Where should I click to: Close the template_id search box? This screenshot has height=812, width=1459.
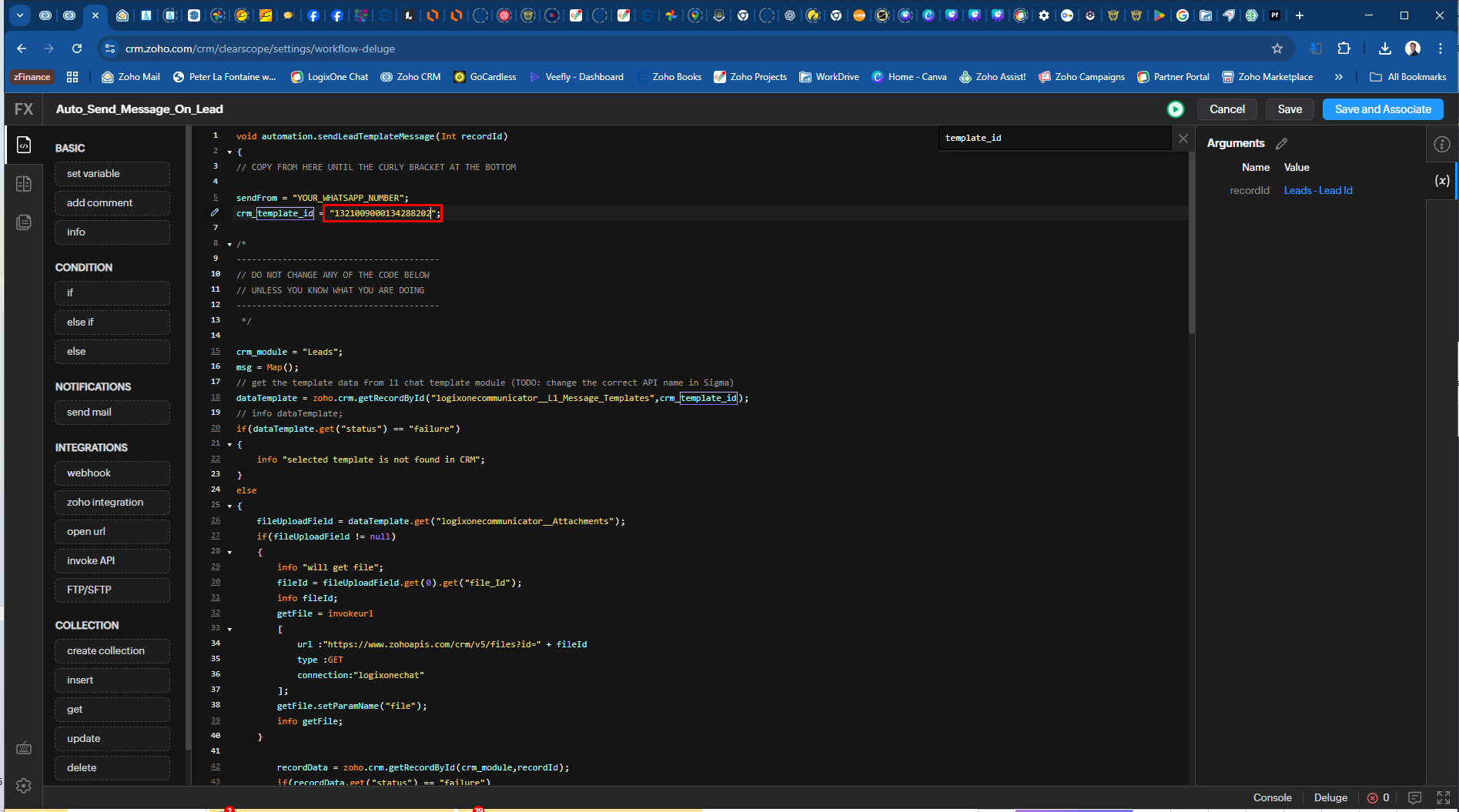(x=1183, y=139)
